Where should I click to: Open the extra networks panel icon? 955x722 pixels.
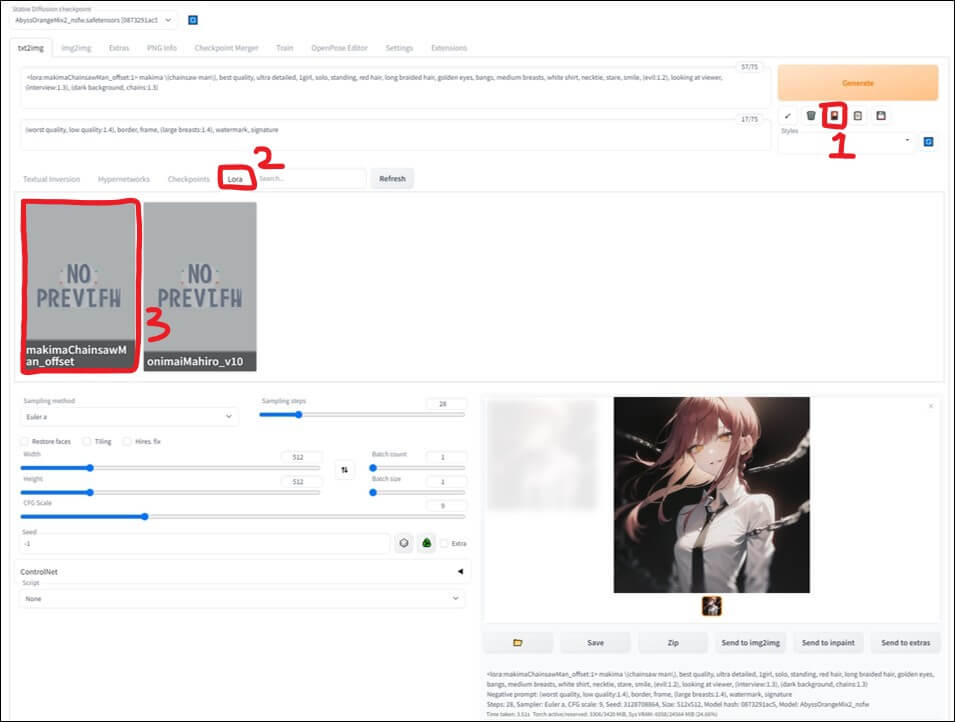(835, 115)
